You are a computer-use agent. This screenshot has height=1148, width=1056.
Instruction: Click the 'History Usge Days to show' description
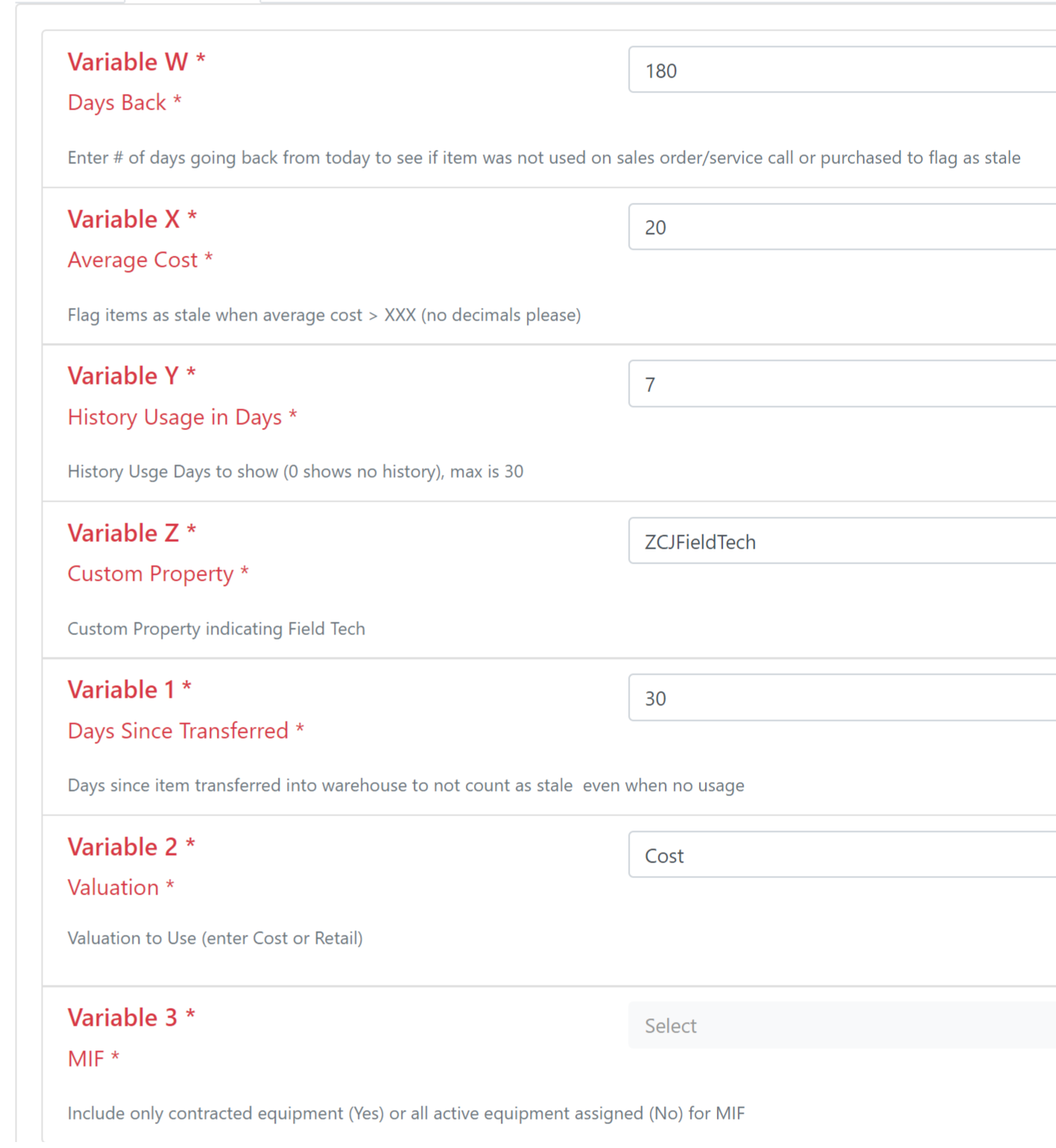(x=295, y=472)
